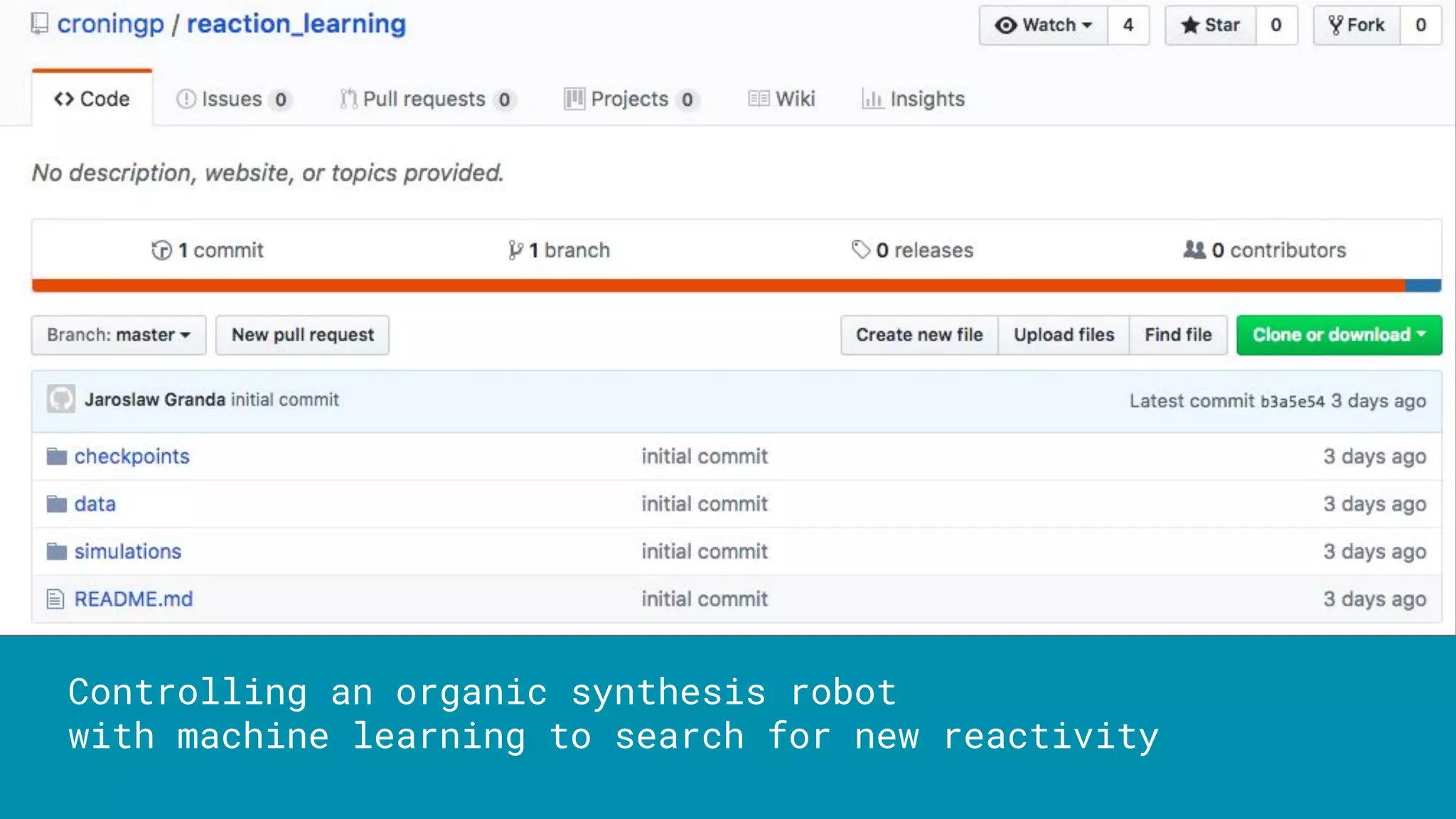
Task: Click the README.md file icon
Action: [55, 599]
